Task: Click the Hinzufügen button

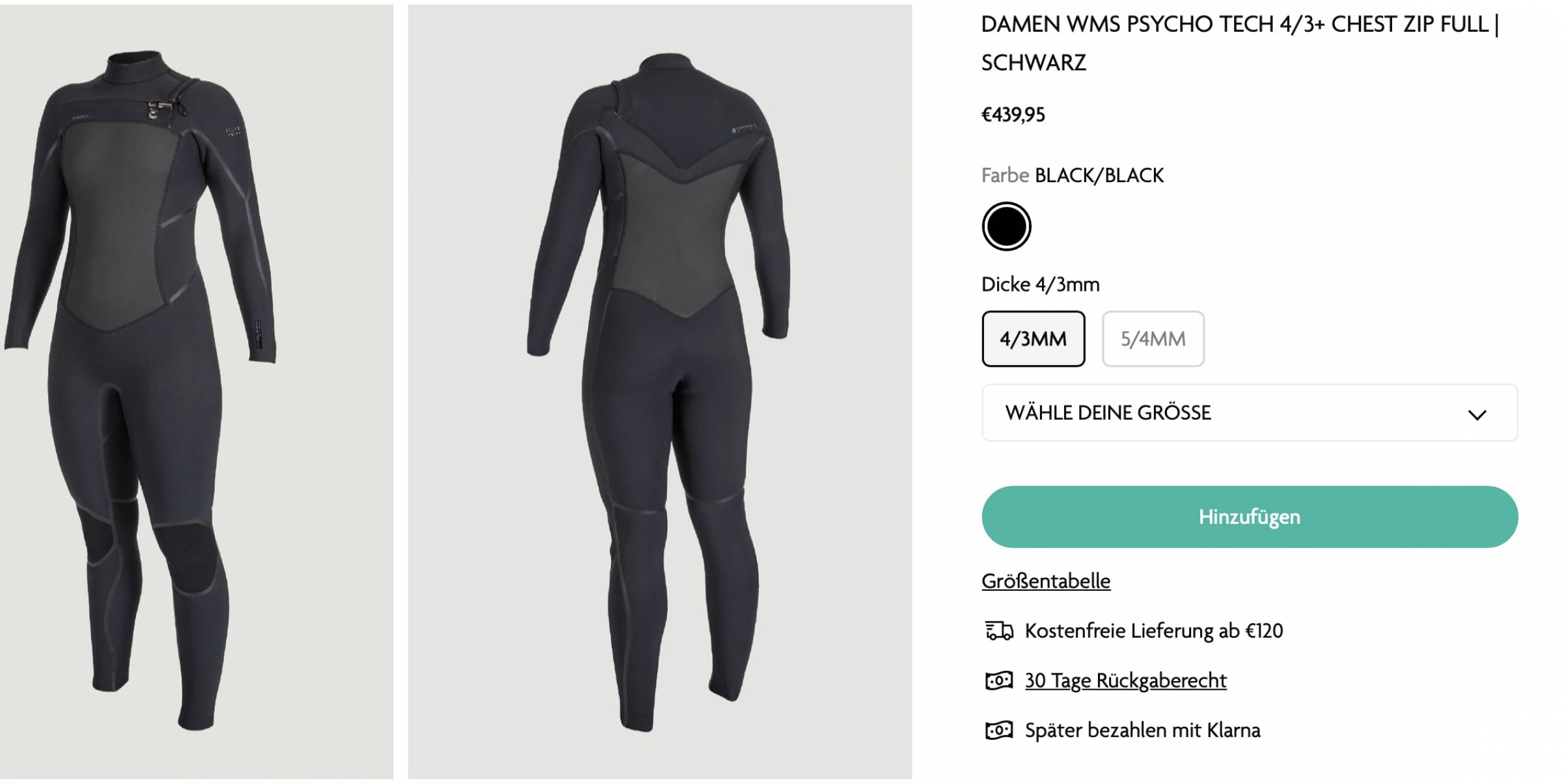Action: (x=1250, y=517)
